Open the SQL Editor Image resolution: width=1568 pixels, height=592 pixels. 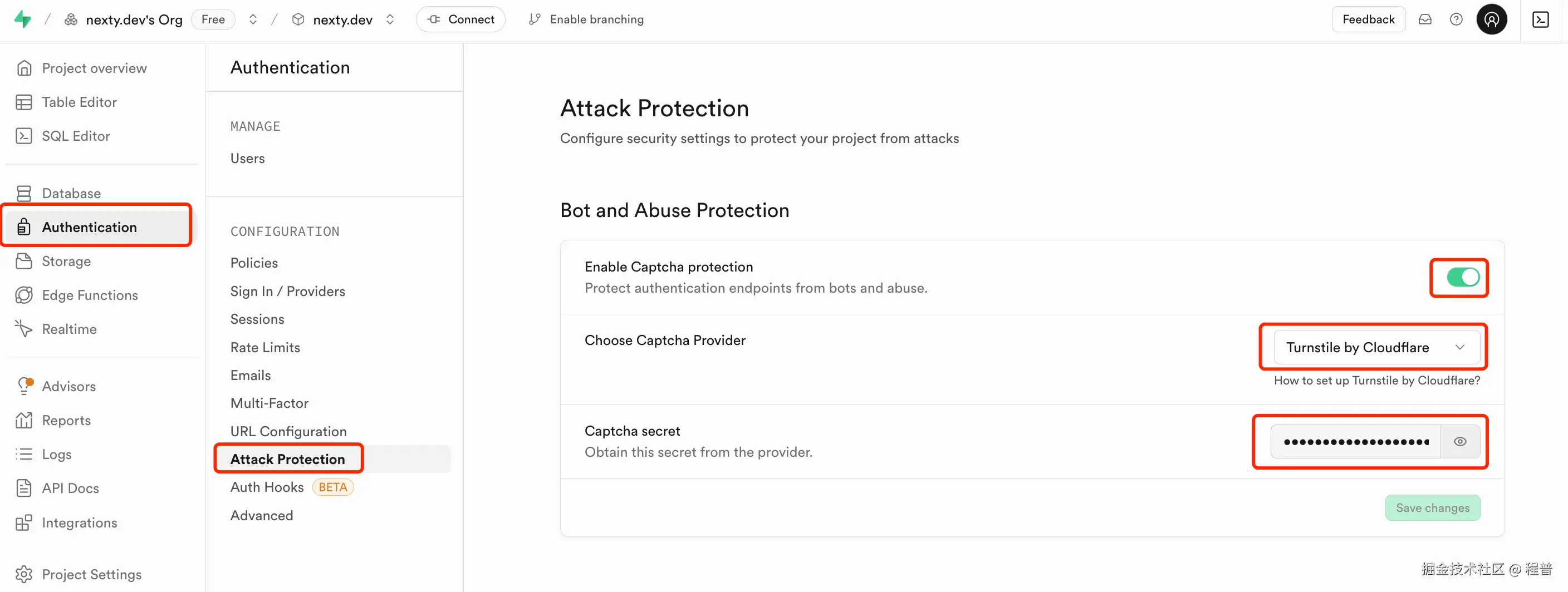pyautogui.click(x=76, y=136)
